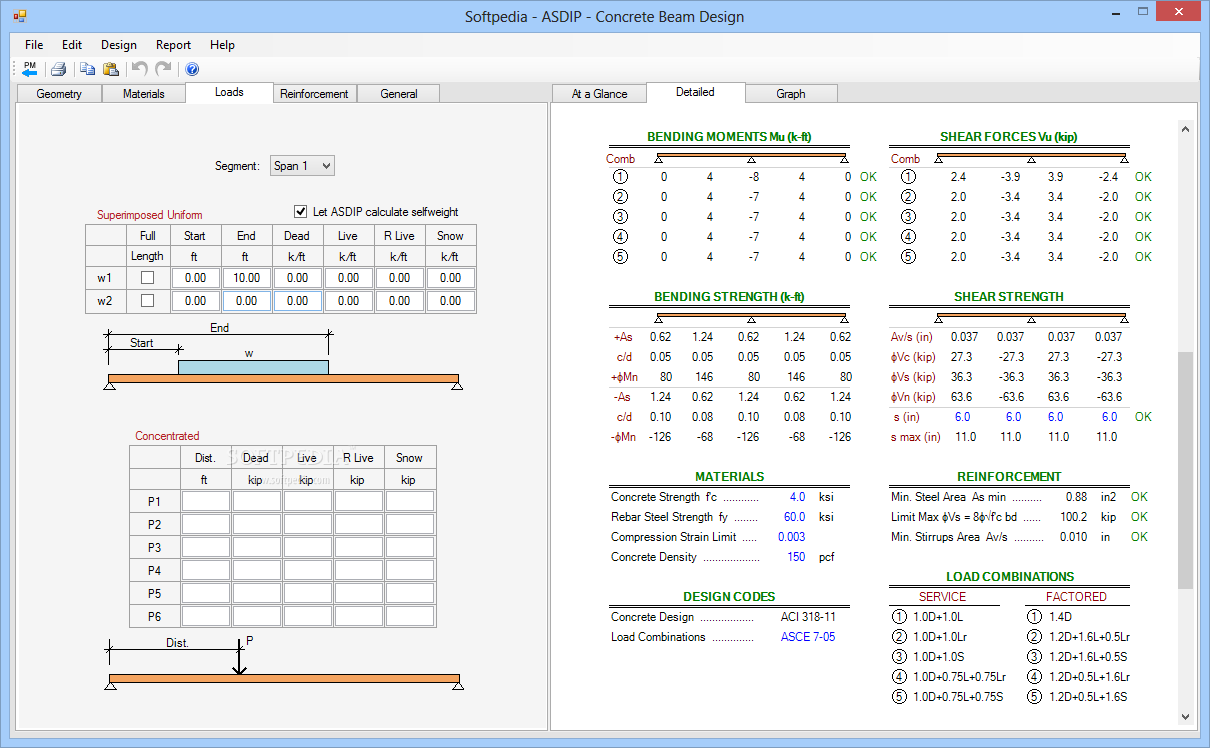Check the Full Length box for w2
The height and width of the screenshot is (748, 1210).
(147, 301)
